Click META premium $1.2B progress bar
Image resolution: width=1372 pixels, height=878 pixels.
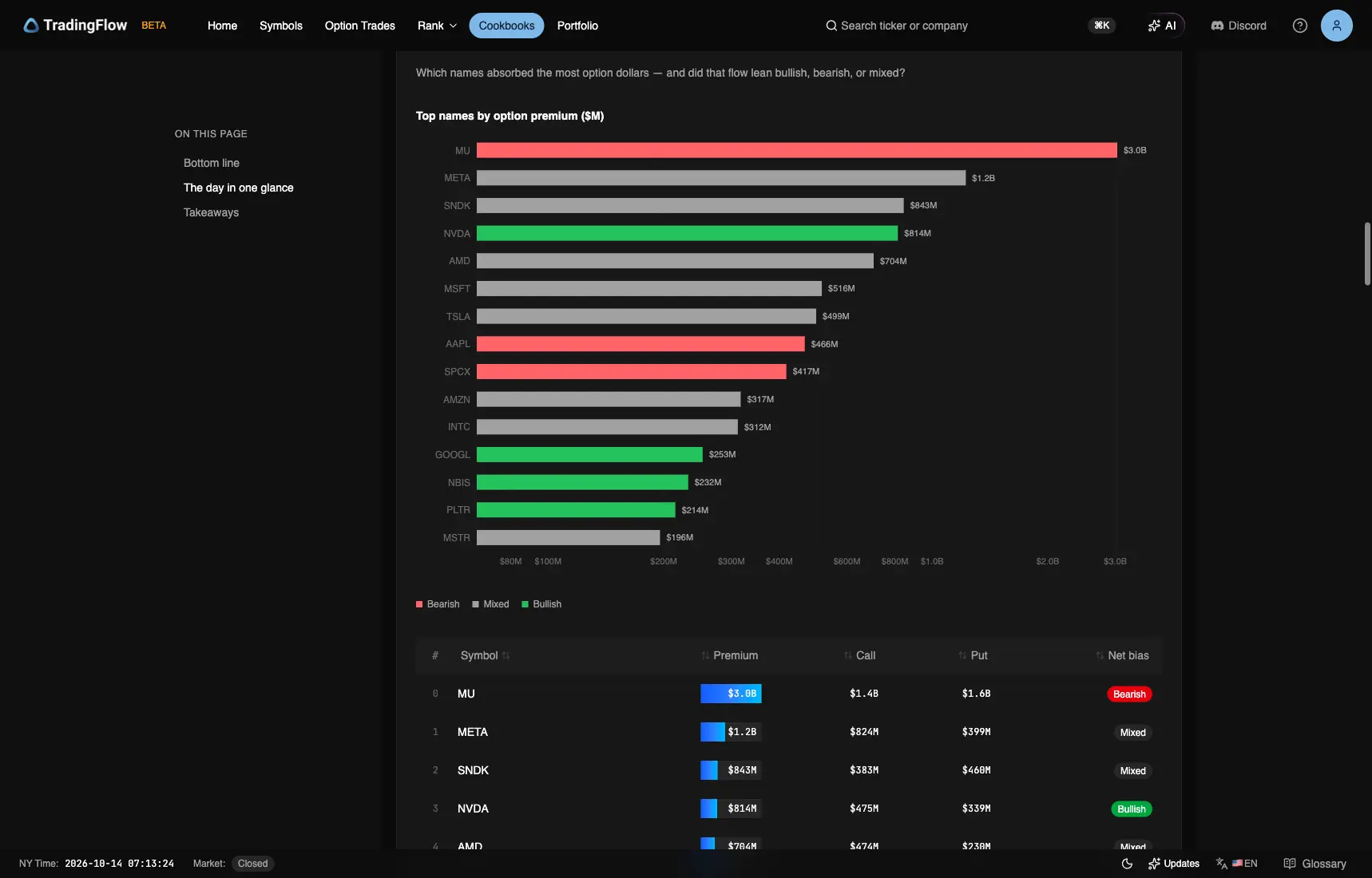tap(731, 732)
